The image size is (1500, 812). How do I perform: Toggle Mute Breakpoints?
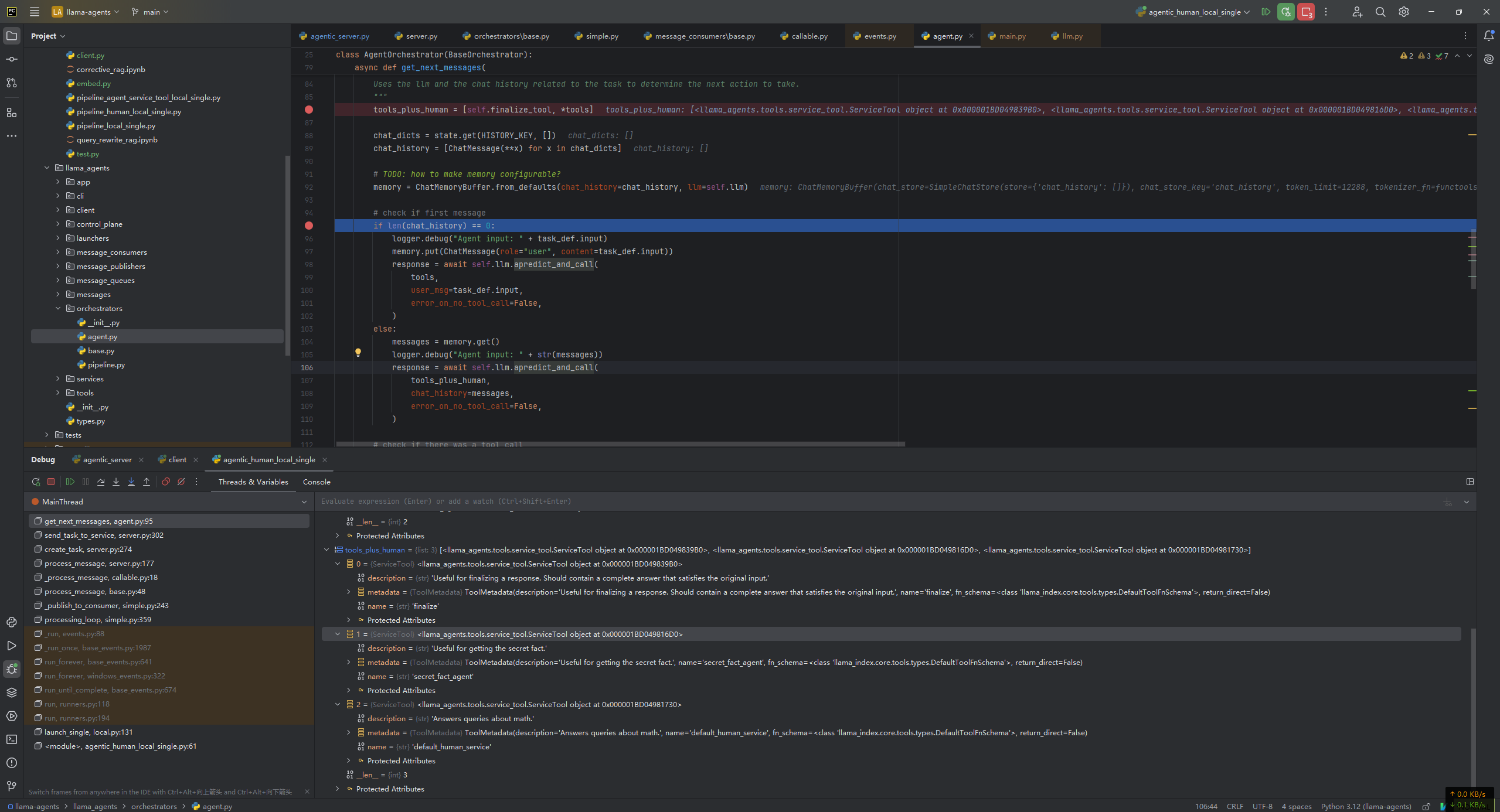pos(181,482)
